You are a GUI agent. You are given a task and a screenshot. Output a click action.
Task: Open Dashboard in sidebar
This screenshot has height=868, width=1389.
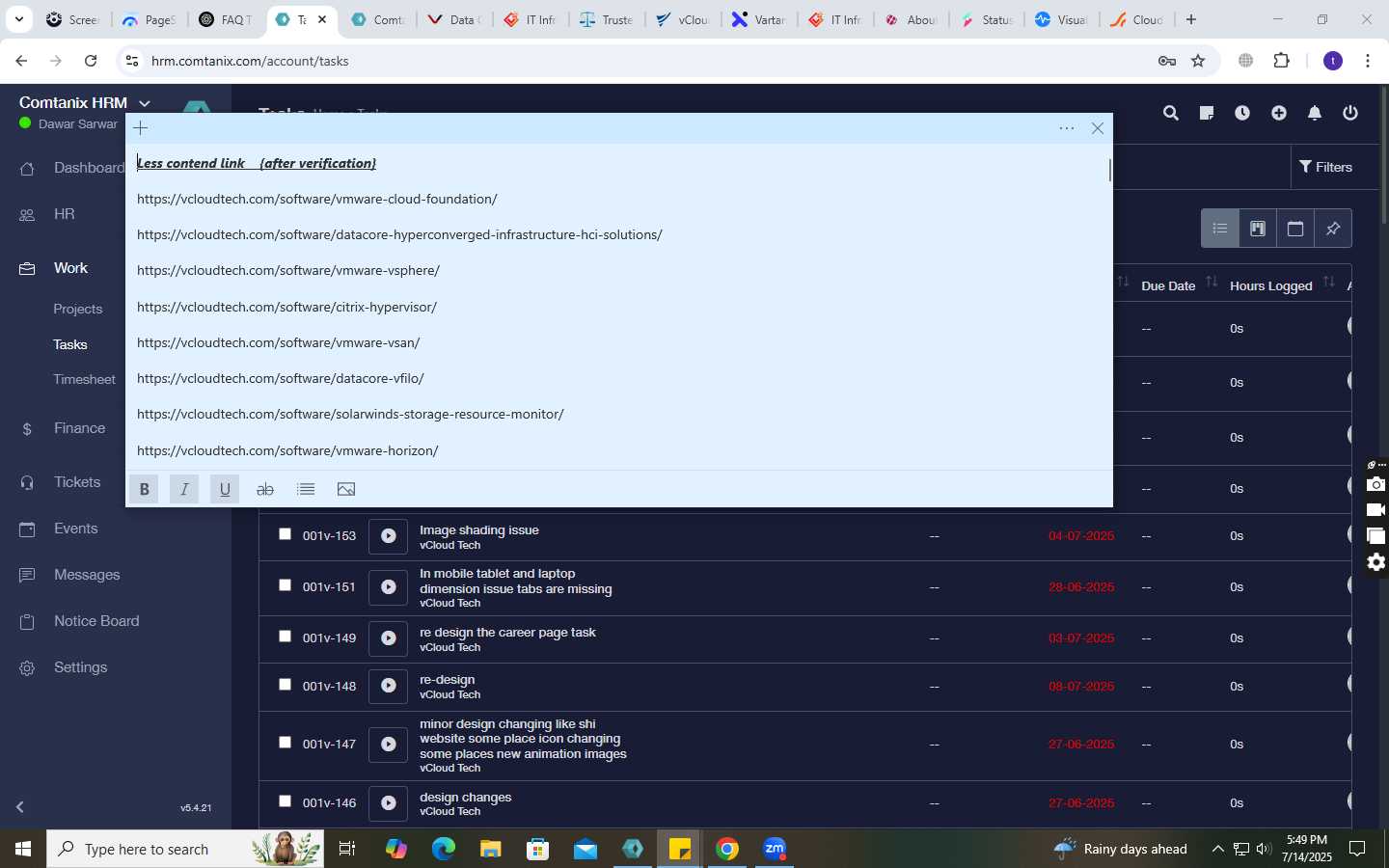coord(89,168)
